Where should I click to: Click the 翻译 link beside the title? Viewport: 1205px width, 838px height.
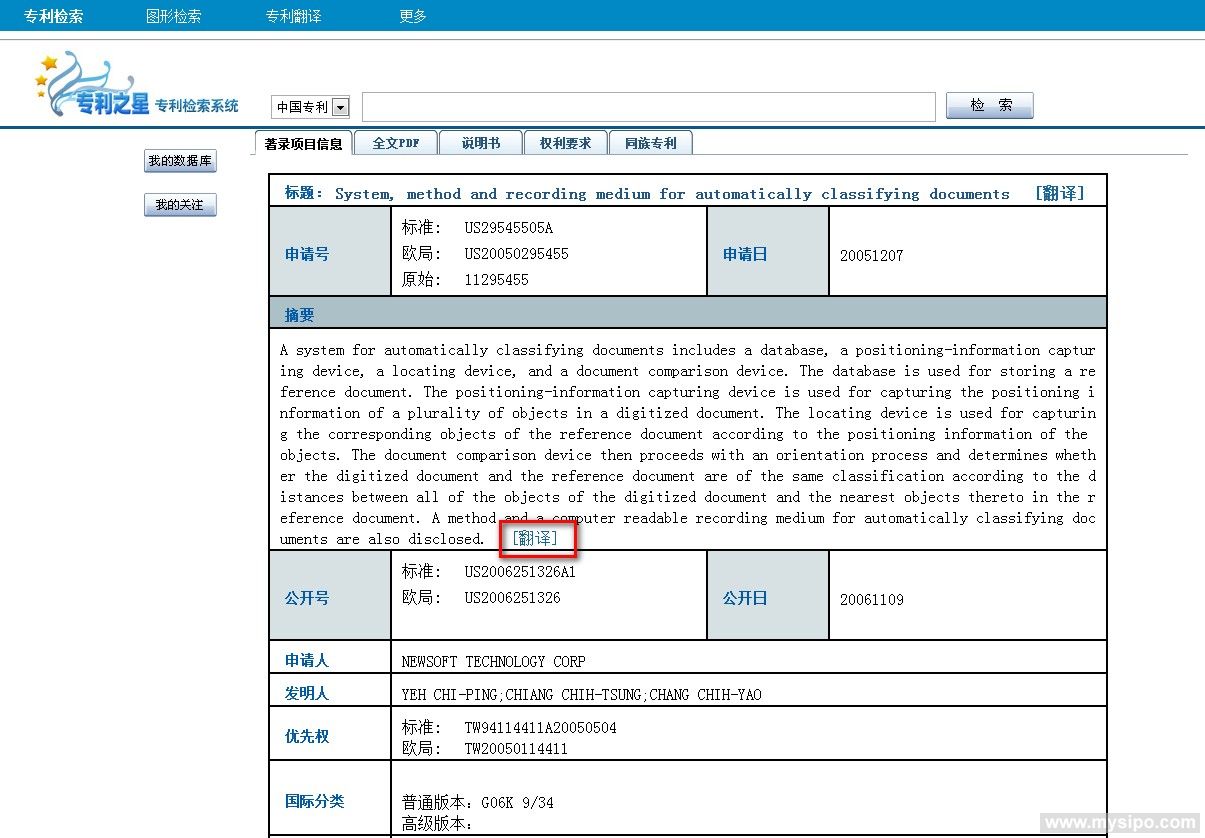[x=1059, y=194]
